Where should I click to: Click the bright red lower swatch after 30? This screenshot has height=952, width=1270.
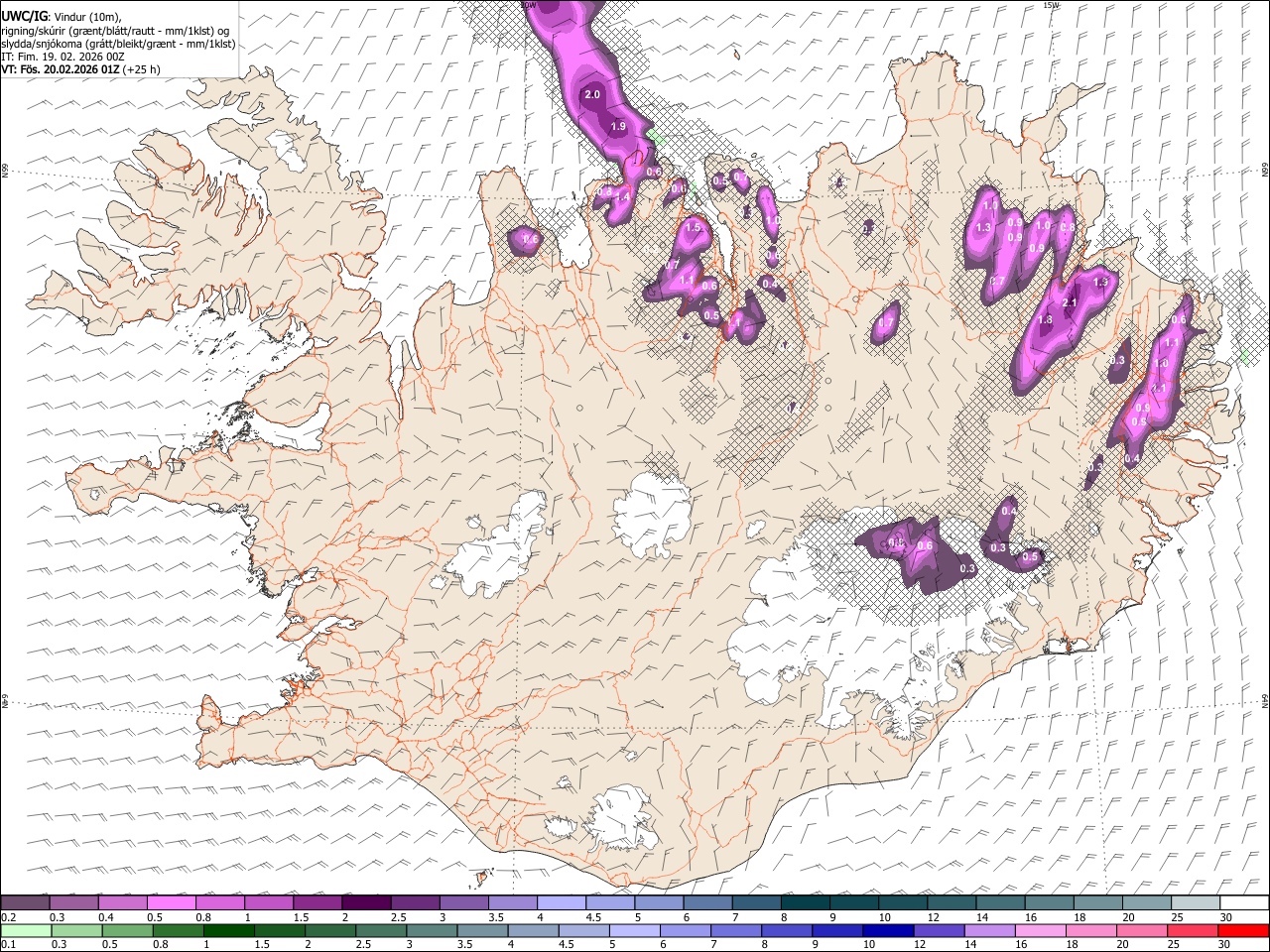(x=1242, y=930)
